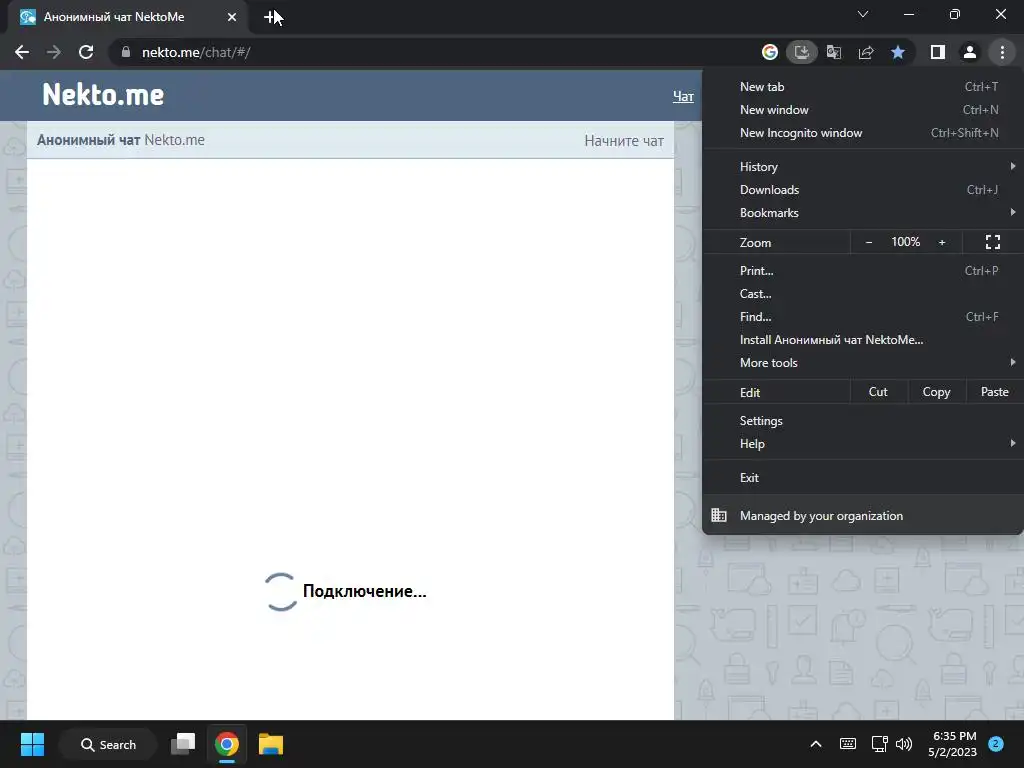
Task: Toggle the bookmark star for this page
Action: point(898,52)
